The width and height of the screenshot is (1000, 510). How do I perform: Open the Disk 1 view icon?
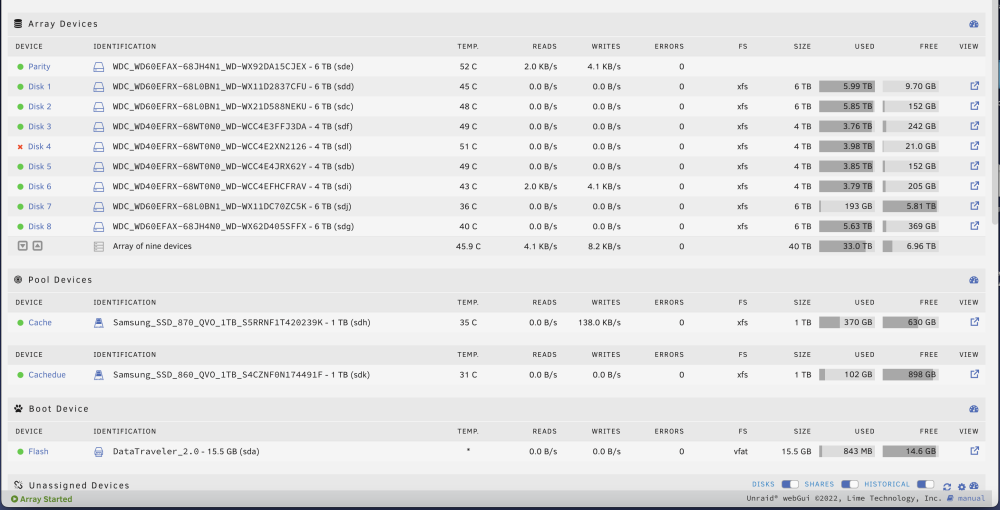pos(974,85)
